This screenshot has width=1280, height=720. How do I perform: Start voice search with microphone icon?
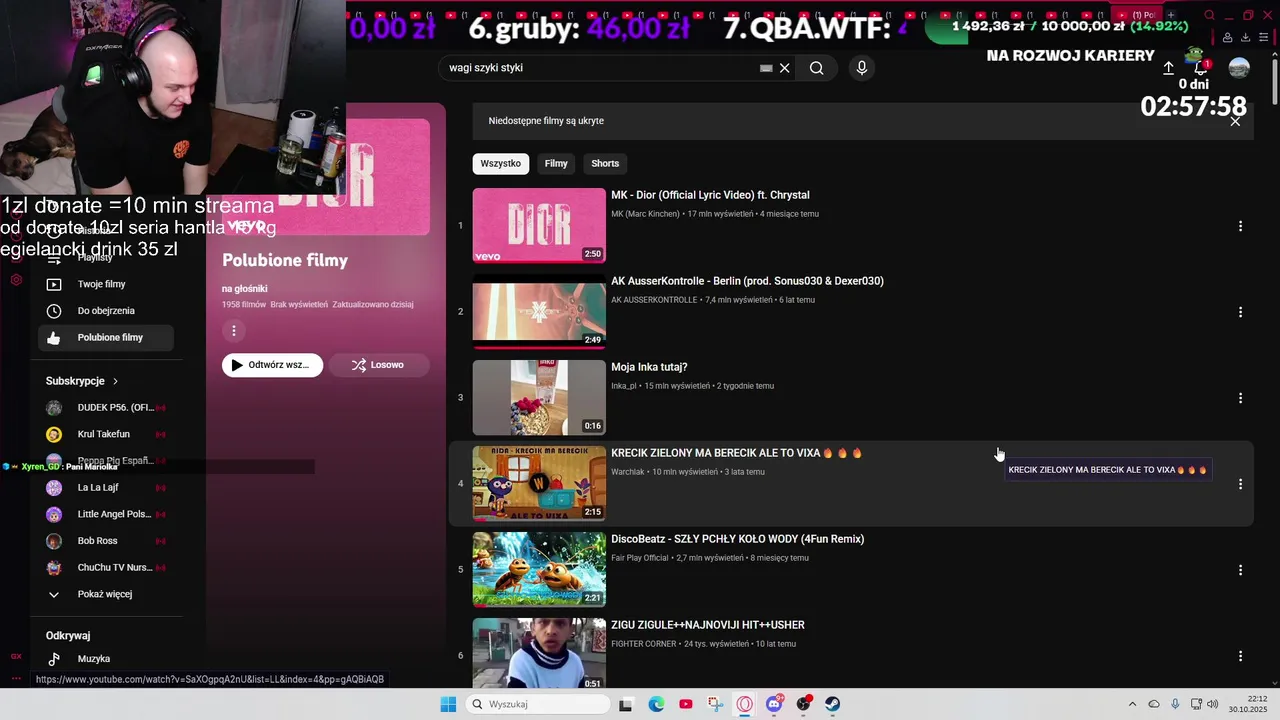click(x=862, y=68)
